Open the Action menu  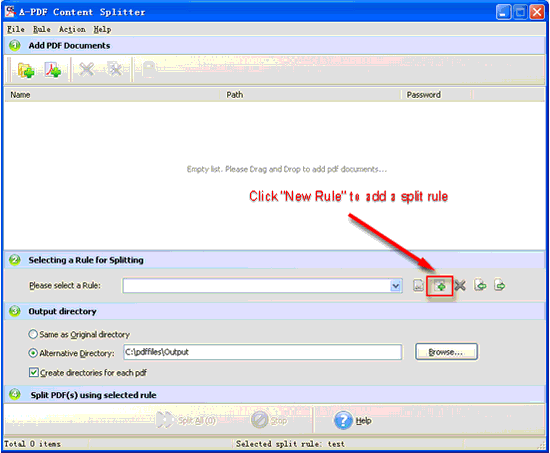point(72,29)
